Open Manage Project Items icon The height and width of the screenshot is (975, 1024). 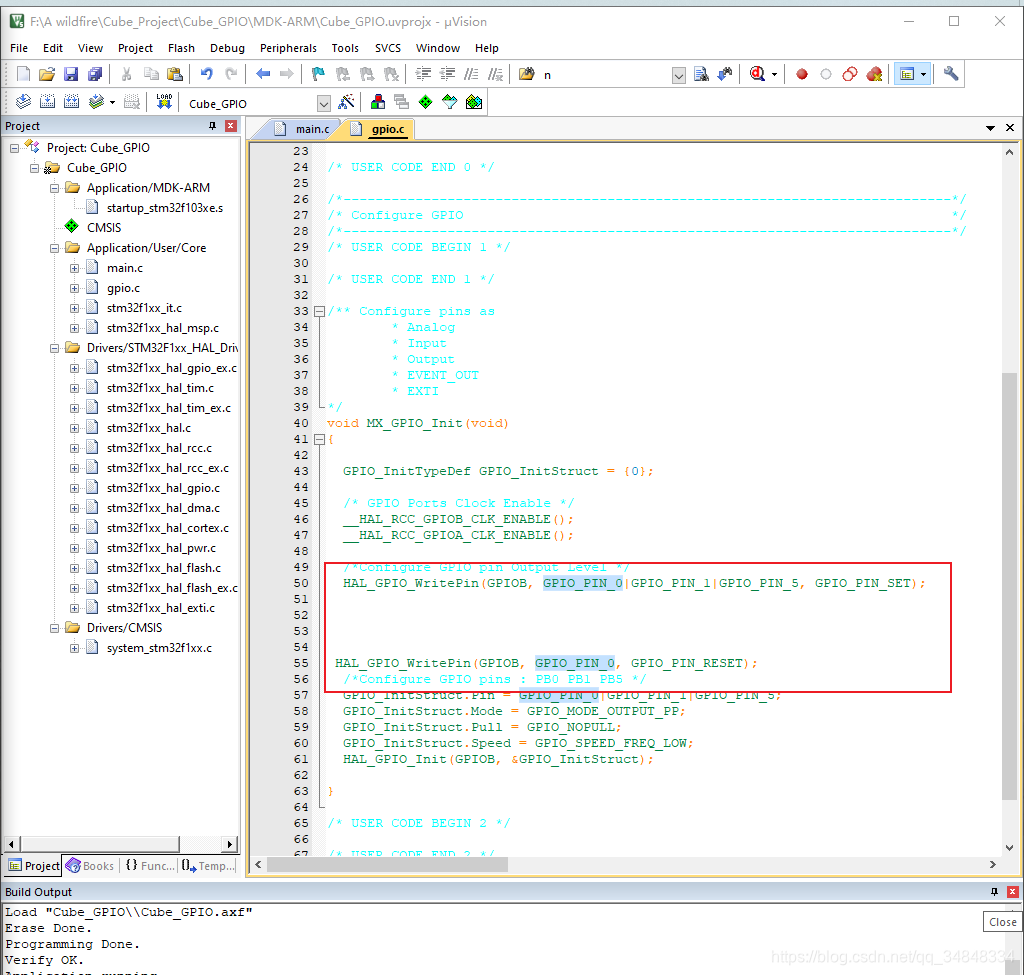[x=377, y=102]
